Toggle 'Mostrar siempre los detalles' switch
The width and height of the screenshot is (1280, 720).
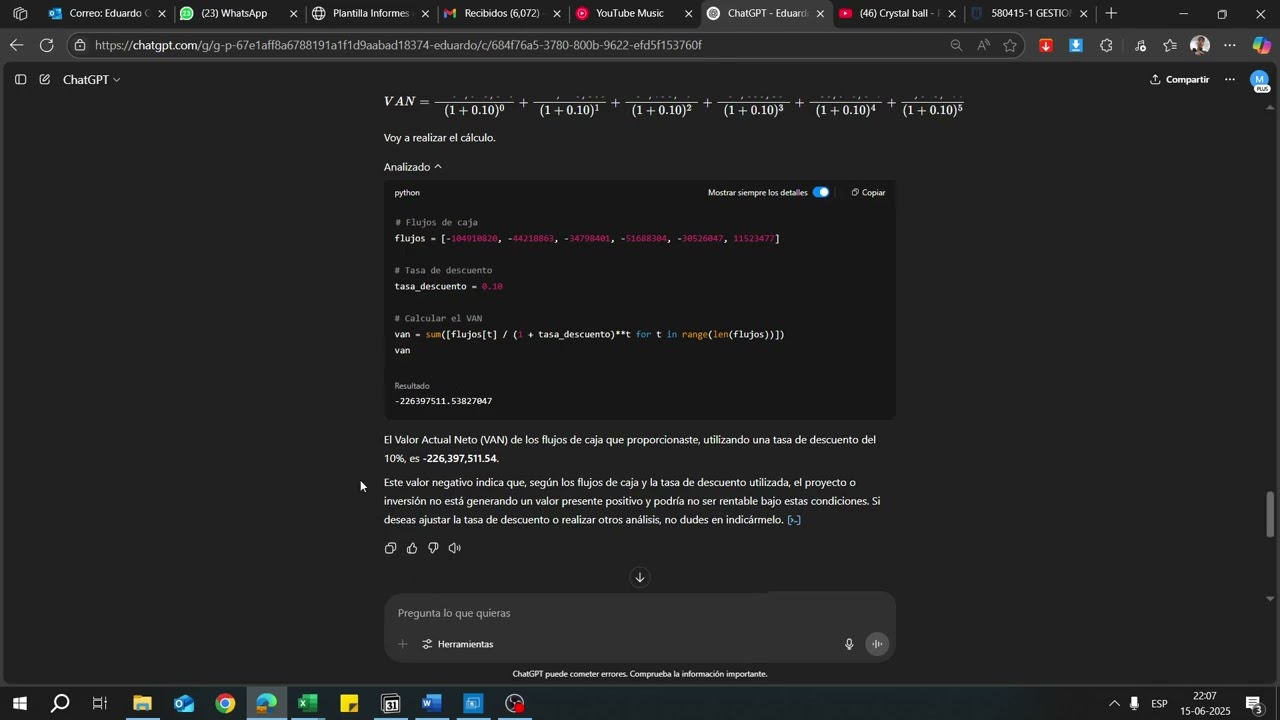pyautogui.click(x=821, y=192)
